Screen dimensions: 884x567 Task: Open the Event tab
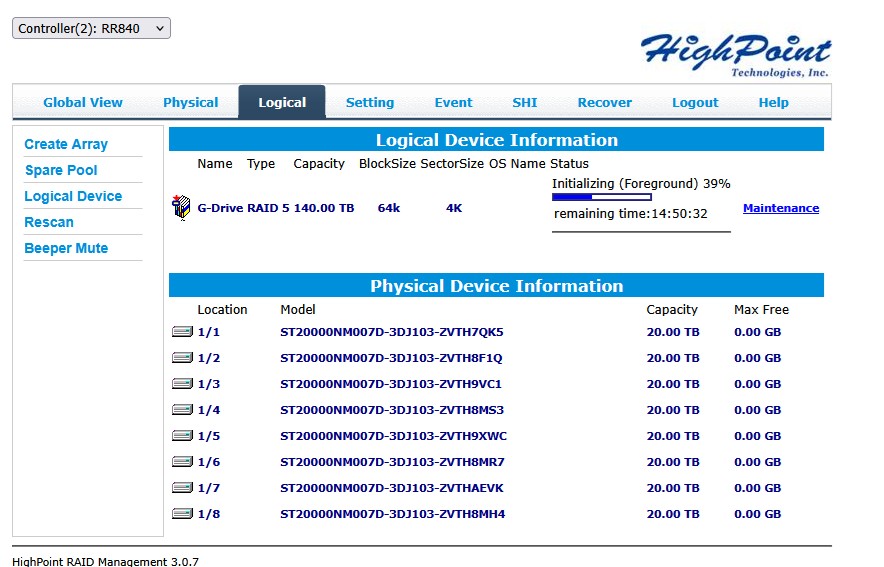pyautogui.click(x=453, y=103)
